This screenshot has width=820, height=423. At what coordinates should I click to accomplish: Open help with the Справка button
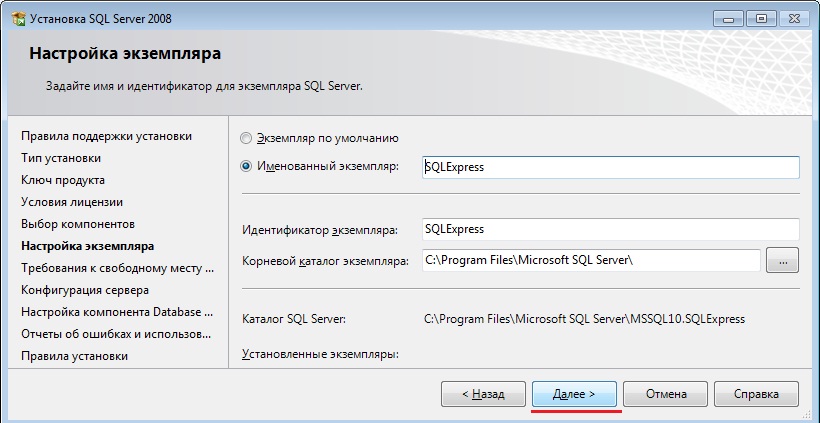pyautogui.click(x=756, y=394)
